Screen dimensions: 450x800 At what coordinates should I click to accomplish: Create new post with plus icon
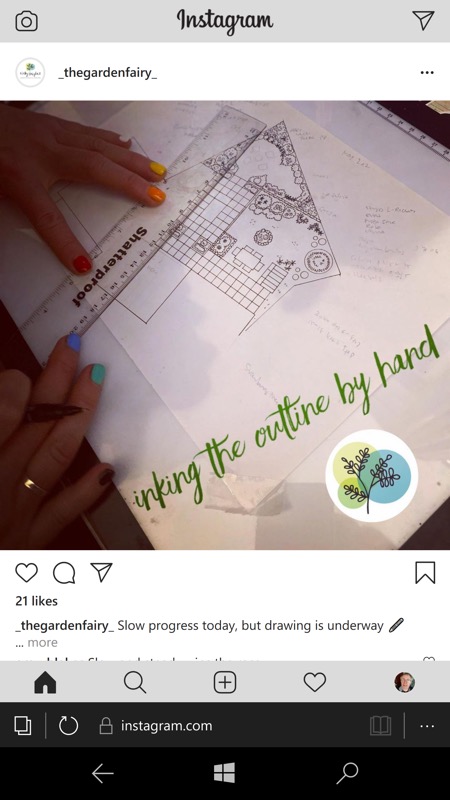(225, 682)
